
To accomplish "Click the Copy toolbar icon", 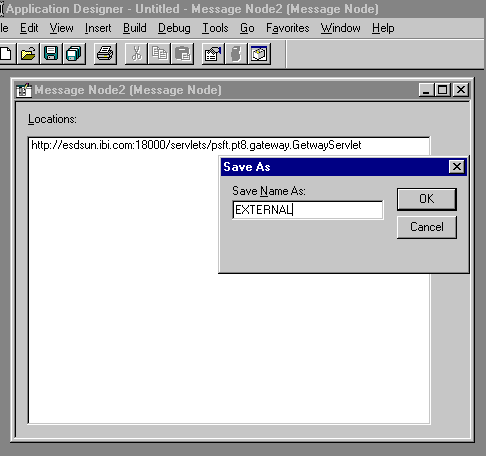I will [159, 54].
